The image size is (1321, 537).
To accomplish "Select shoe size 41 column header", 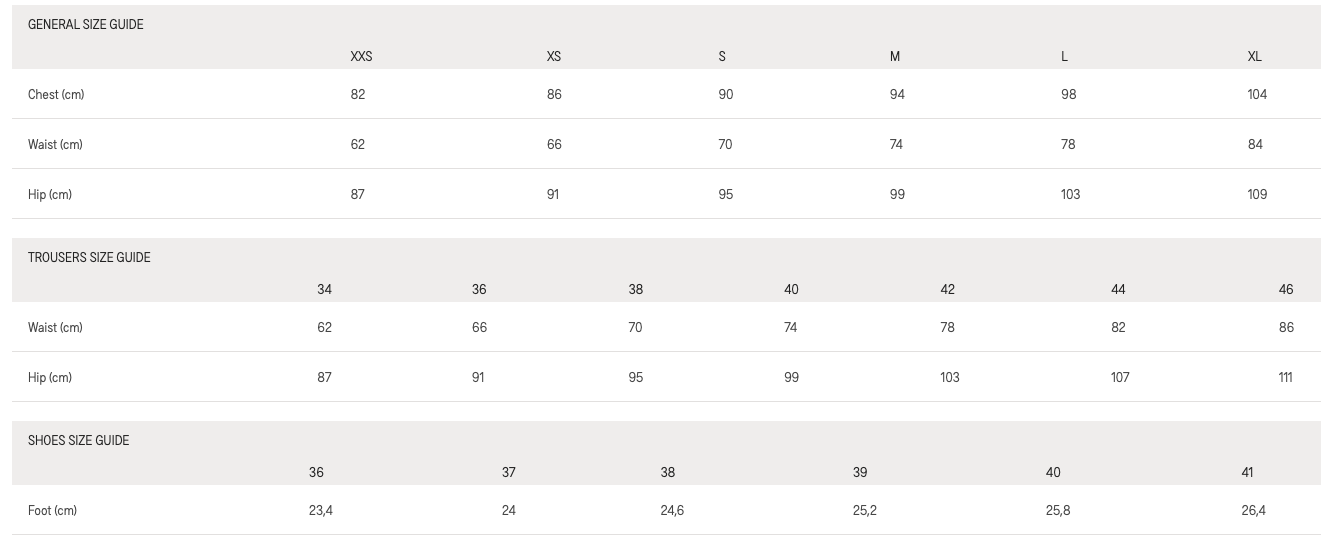I will click(x=1247, y=472).
